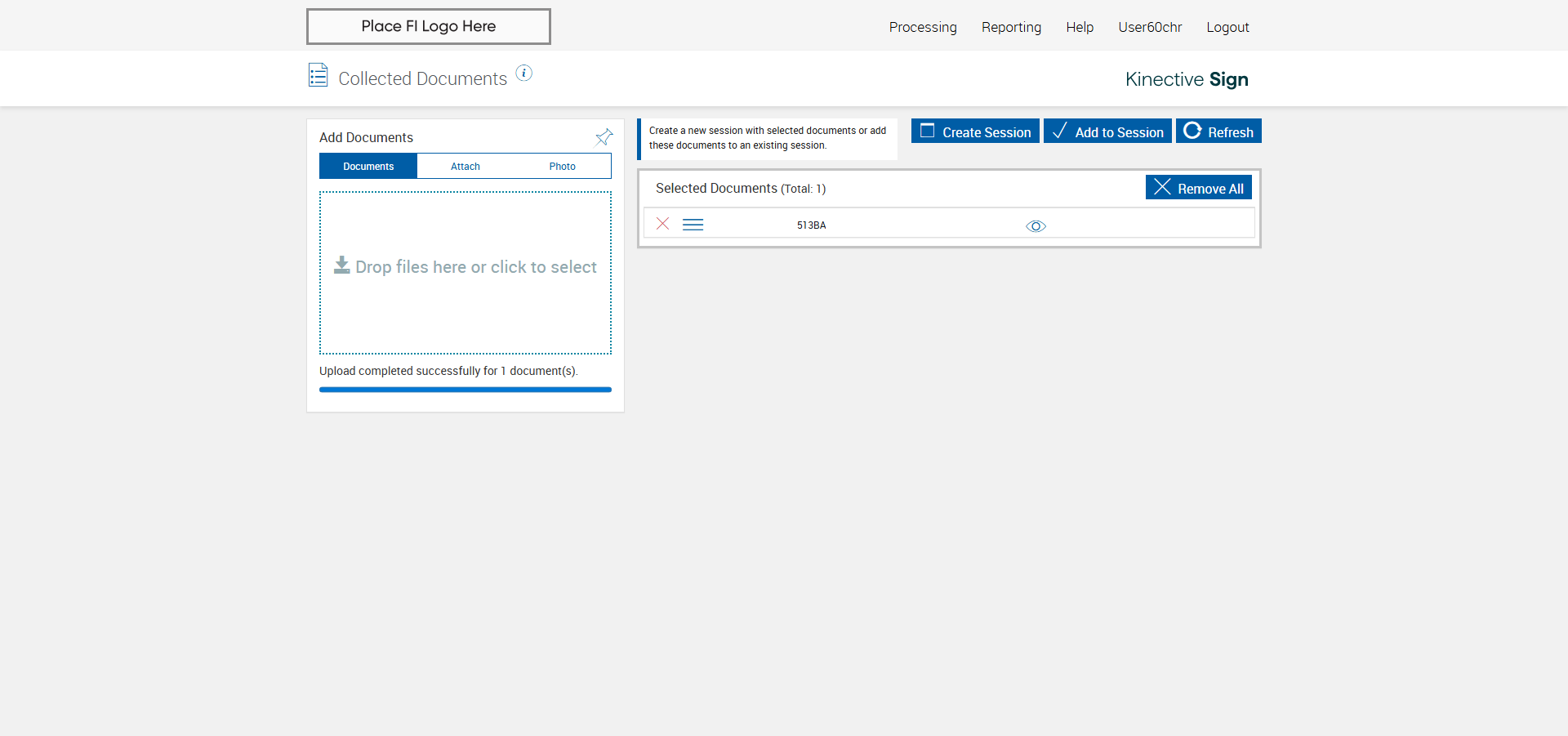Click the Logout link

[x=1227, y=27]
